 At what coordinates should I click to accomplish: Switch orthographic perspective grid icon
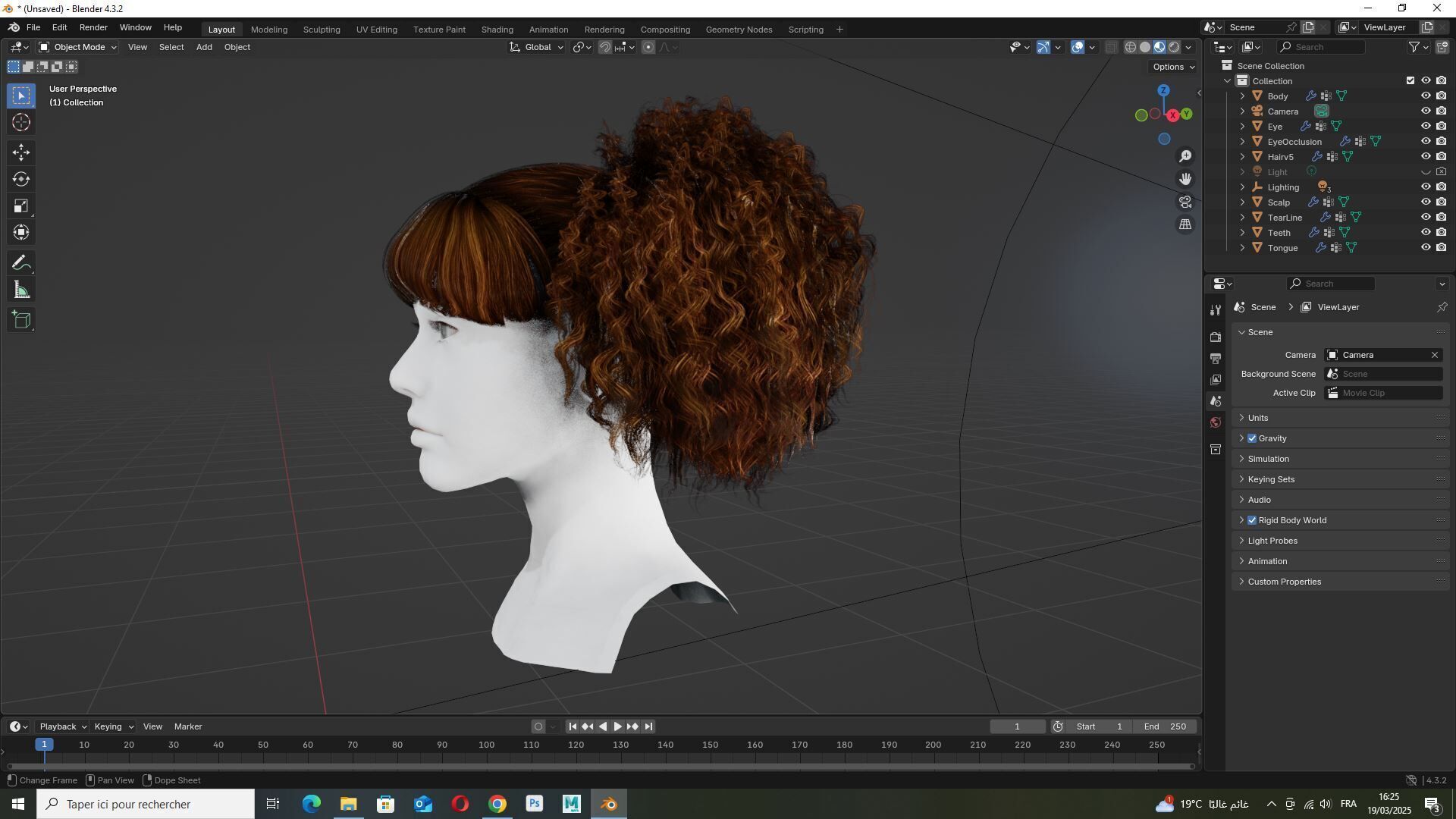tap(1185, 224)
